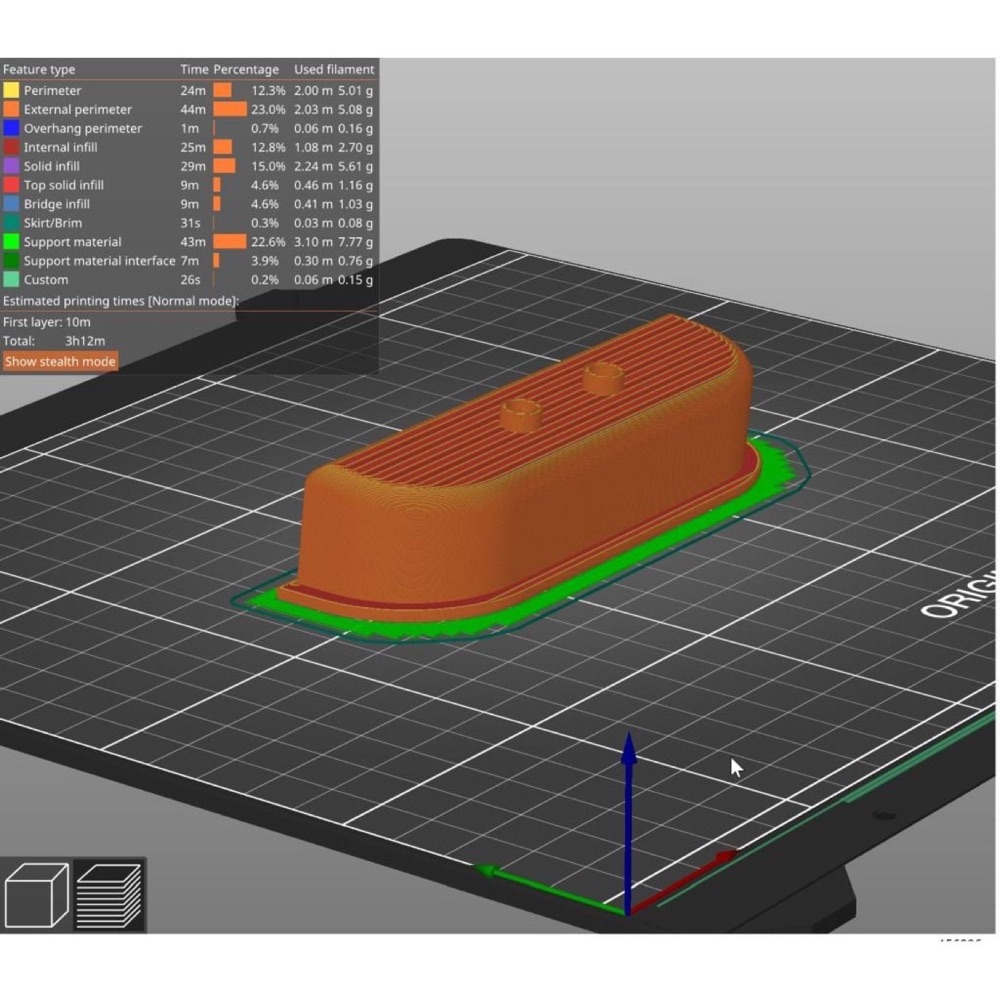
Task: Click the Custom feature label
Action: (46, 280)
